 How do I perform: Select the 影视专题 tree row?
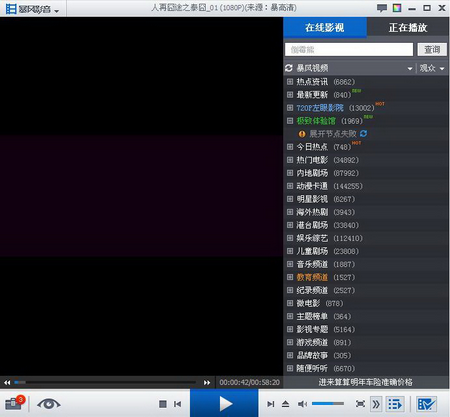tap(366, 329)
